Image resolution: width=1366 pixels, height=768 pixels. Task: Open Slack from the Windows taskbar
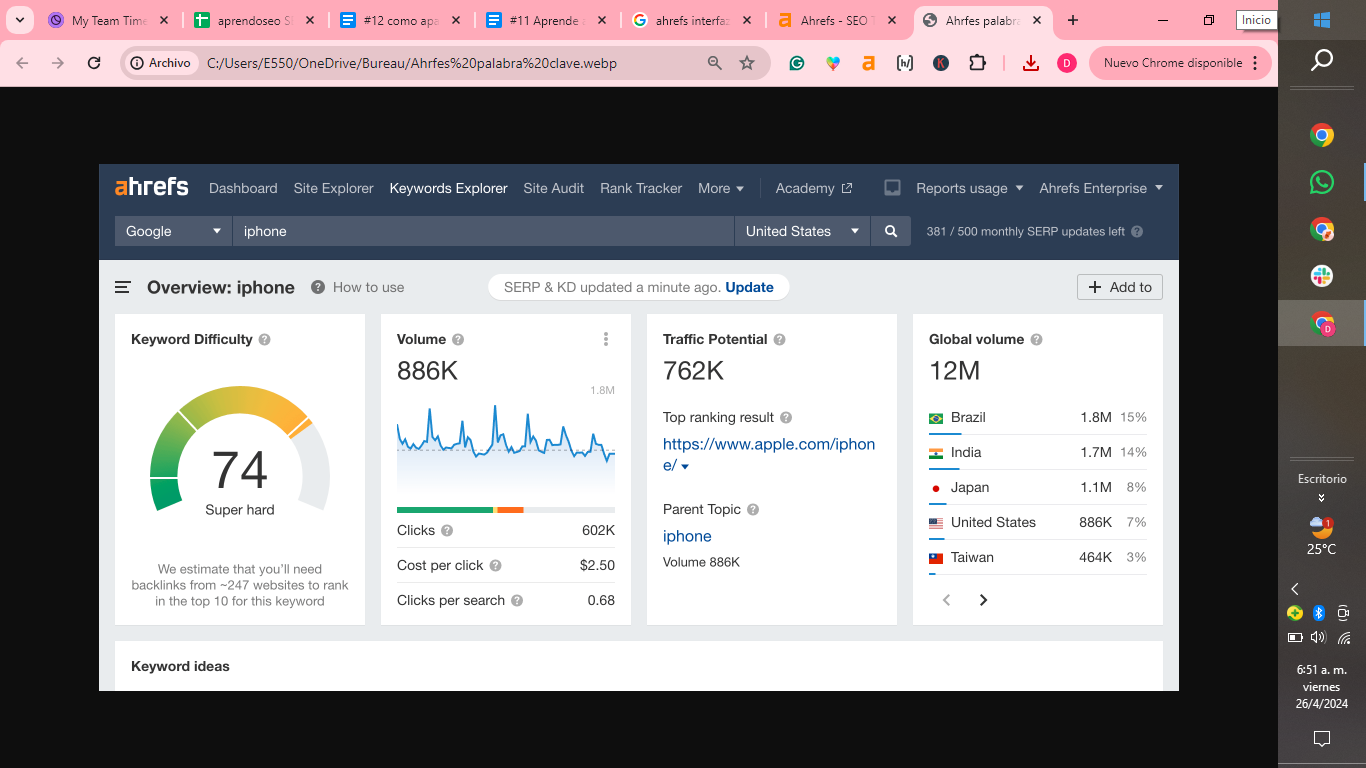[x=1322, y=276]
